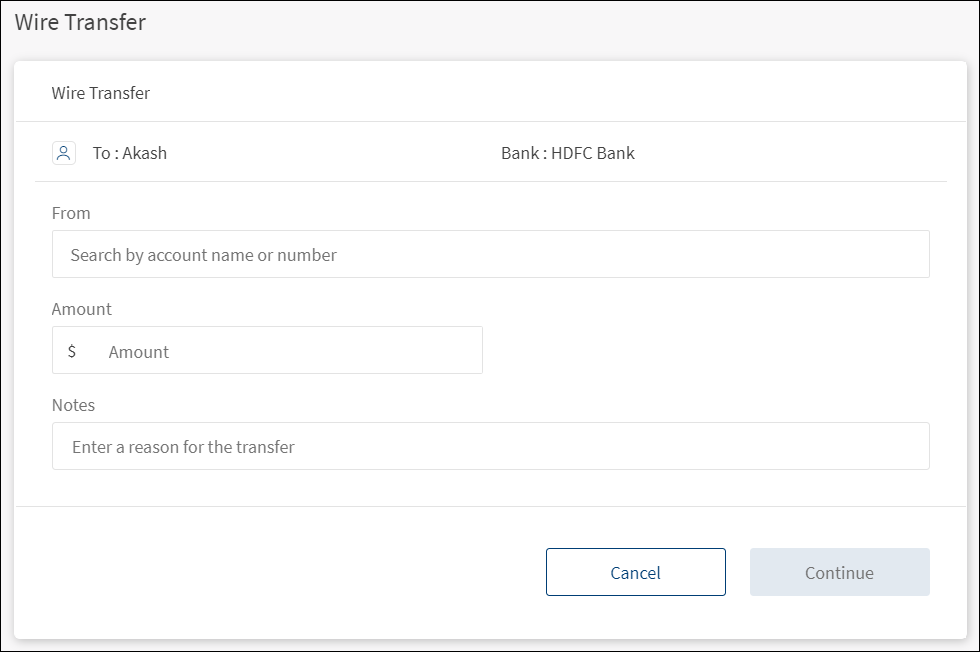Image resolution: width=980 pixels, height=652 pixels.
Task: Click the recipient person icon
Action: tap(64, 153)
